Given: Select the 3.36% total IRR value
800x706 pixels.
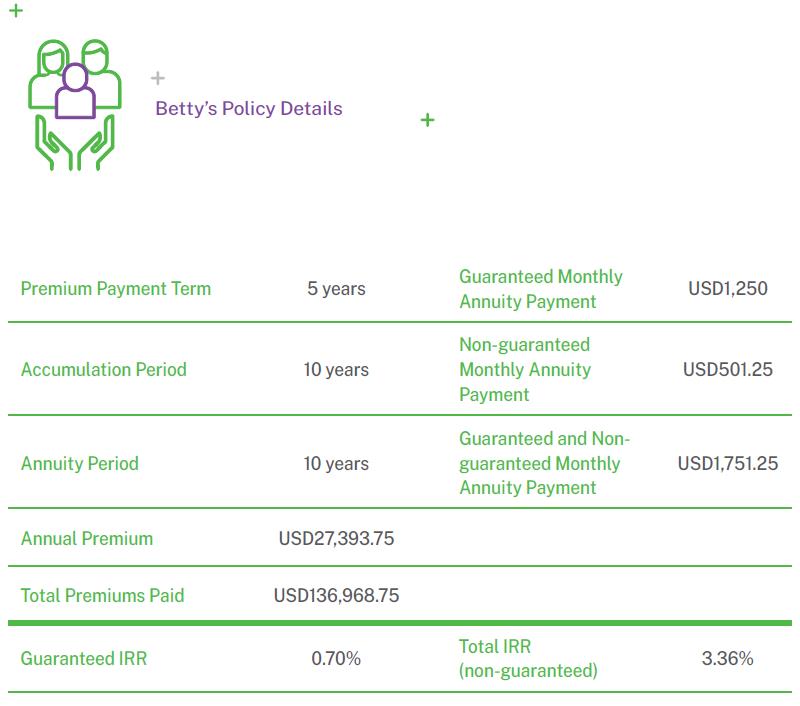Looking at the screenshot, I should 728,658.
